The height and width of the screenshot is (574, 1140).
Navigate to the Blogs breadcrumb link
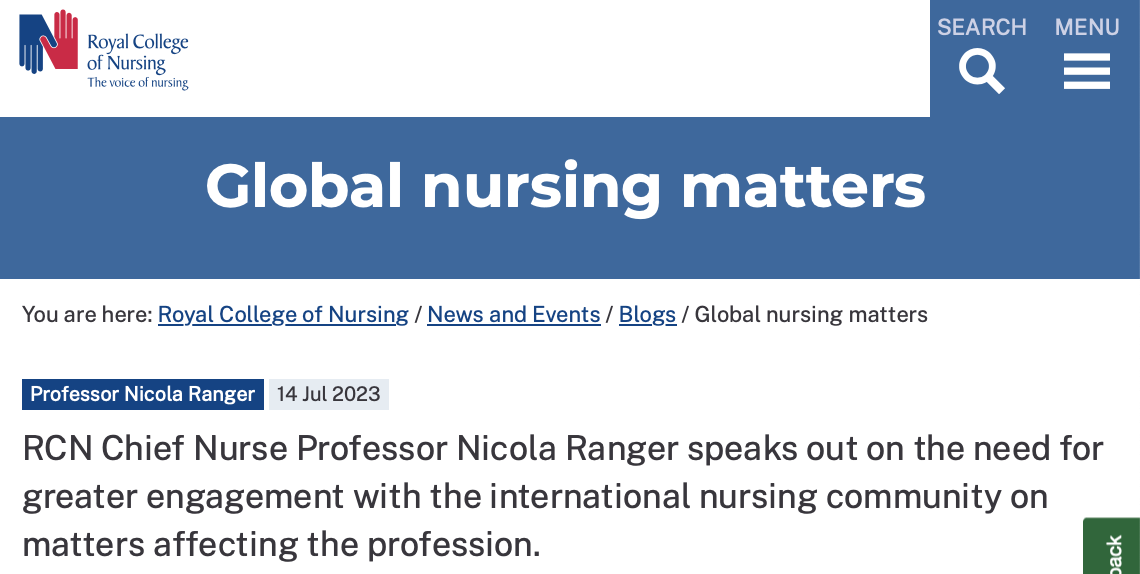(x=647, y=315)
